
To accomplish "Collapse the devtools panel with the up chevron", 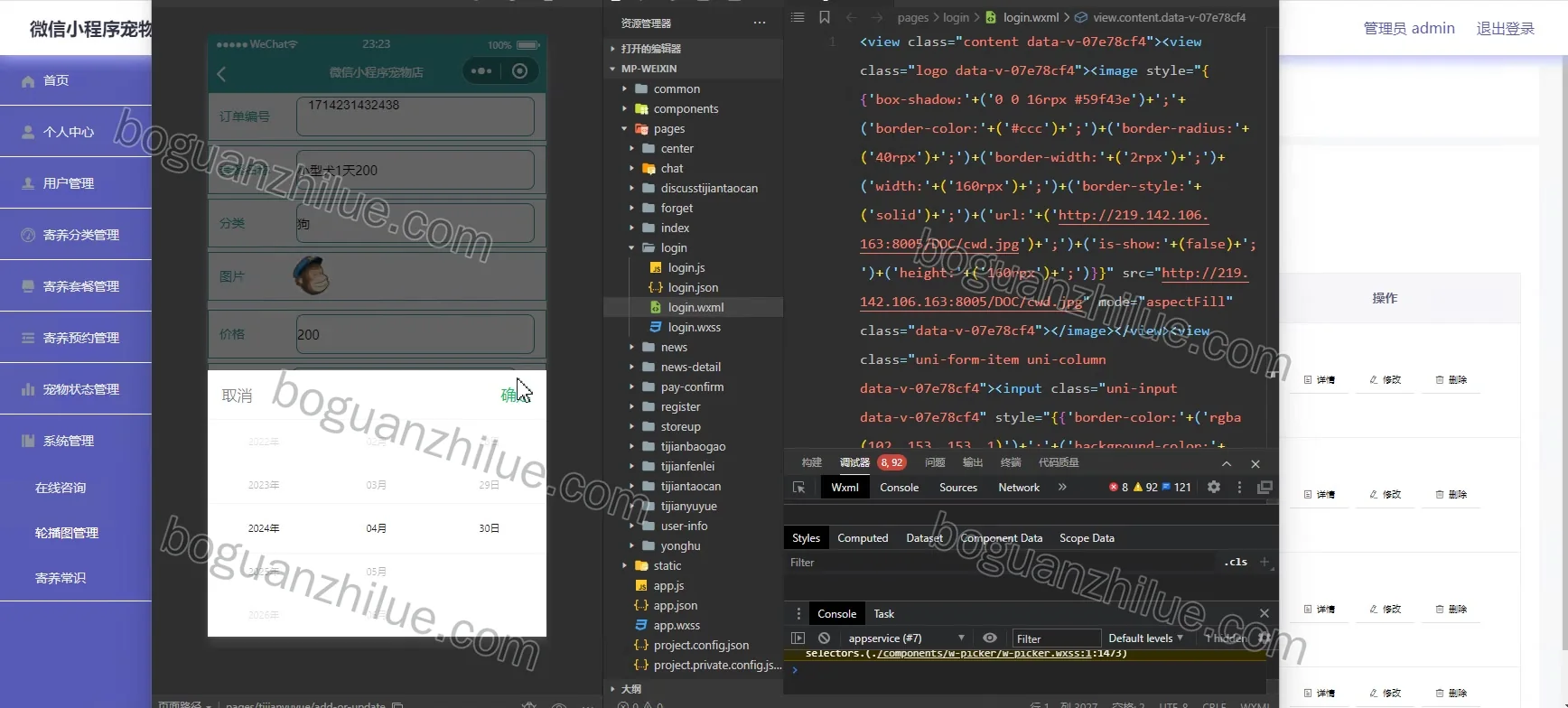I will (1227, 463).
